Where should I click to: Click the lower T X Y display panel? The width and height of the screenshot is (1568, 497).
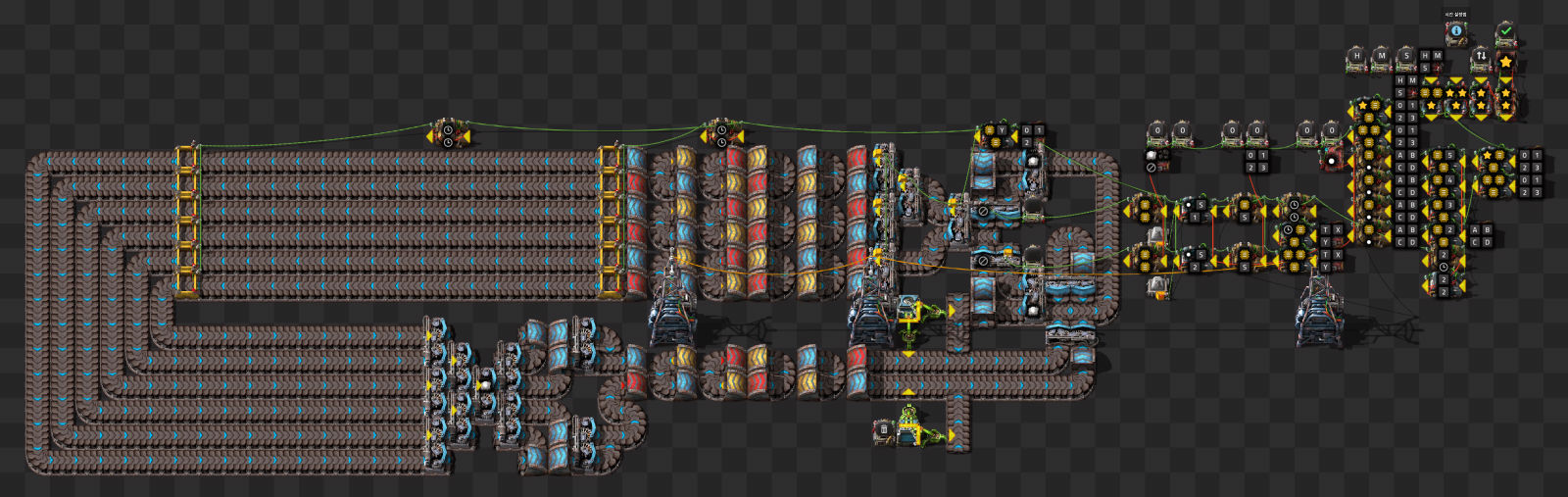(x=1331, y=261)
